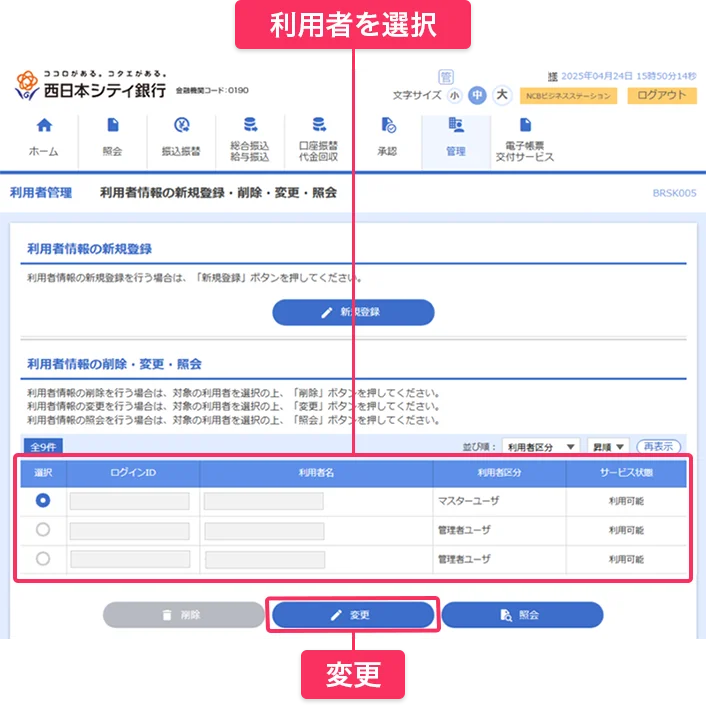
Task: Click the サービス状態 column header
Action: coord(626,473)
